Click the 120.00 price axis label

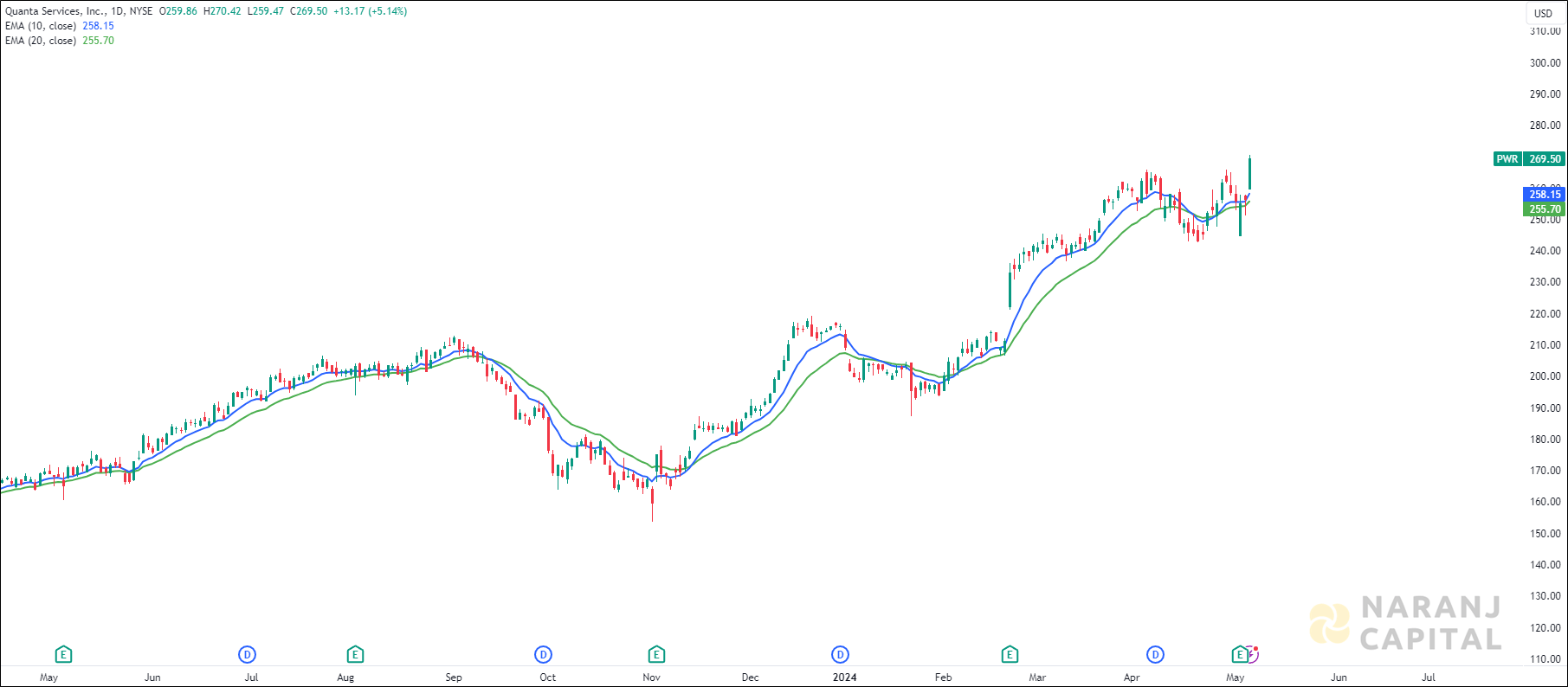pyautogui.click(x=1545, y=627)
